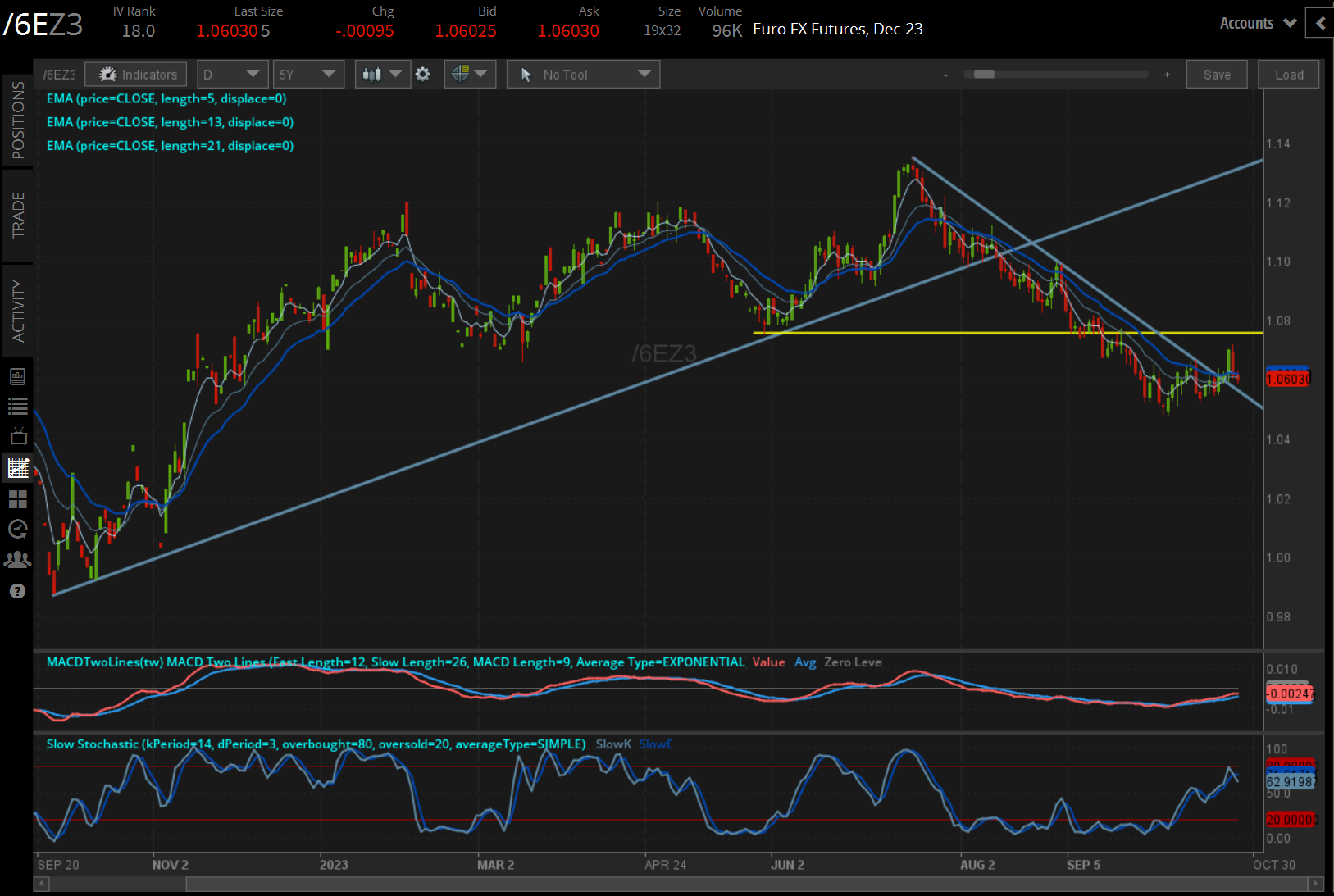Open the crosshair cursor mode dropdown
Image resolution: width=1334 pixels, height=896 pixels.
click(x=469, y=75)
